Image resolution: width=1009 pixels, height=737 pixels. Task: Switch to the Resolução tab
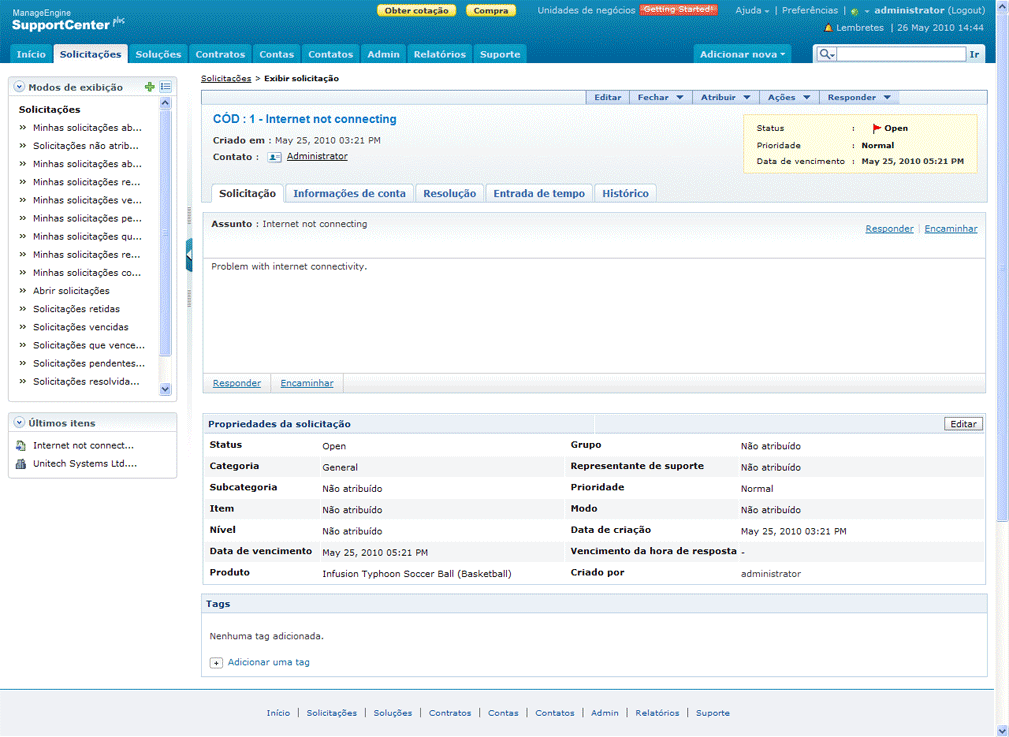pos(449,194)
